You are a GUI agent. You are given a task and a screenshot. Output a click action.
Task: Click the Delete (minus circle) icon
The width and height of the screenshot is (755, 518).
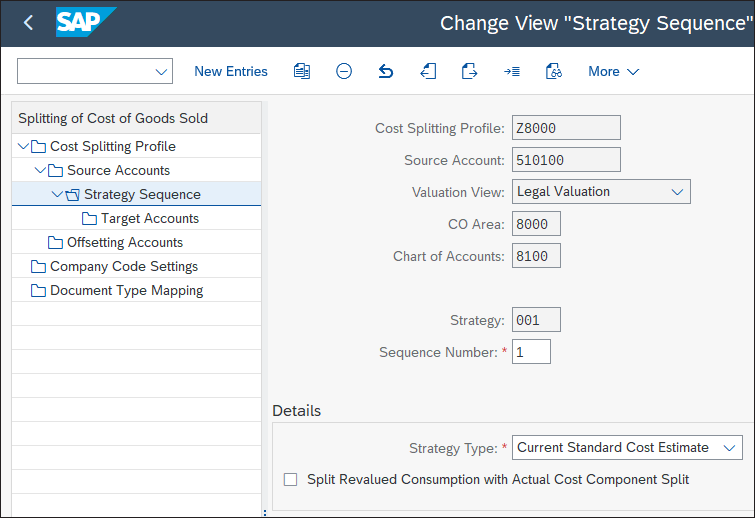(344, 71)
